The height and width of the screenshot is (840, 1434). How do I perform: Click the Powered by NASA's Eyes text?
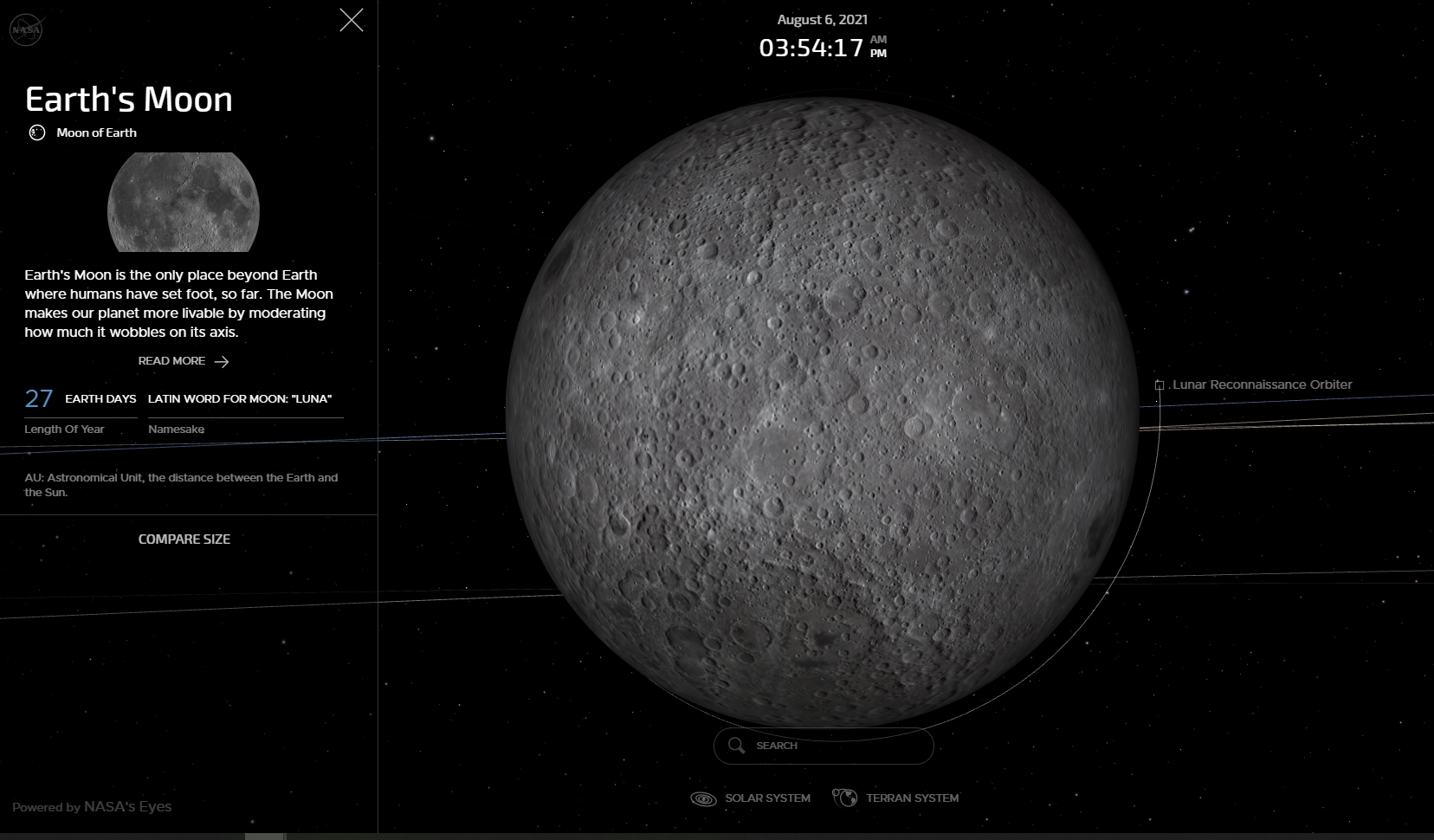pyautogui.click(x=92, y=807)
